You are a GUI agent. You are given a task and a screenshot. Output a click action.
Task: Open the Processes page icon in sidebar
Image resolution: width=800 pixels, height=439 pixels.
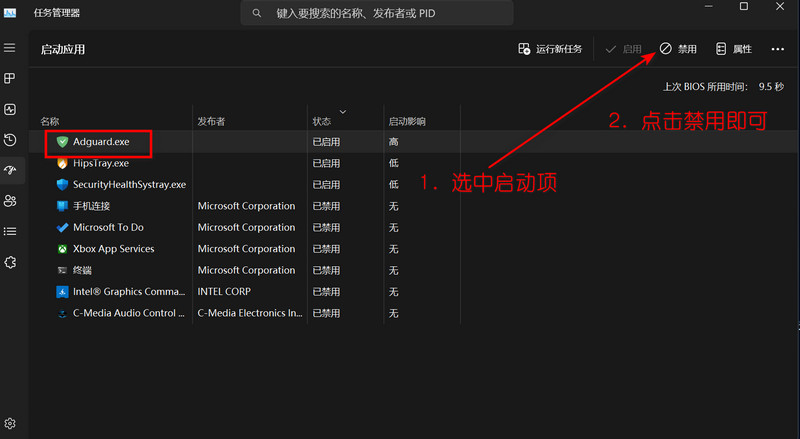[10, 78]
